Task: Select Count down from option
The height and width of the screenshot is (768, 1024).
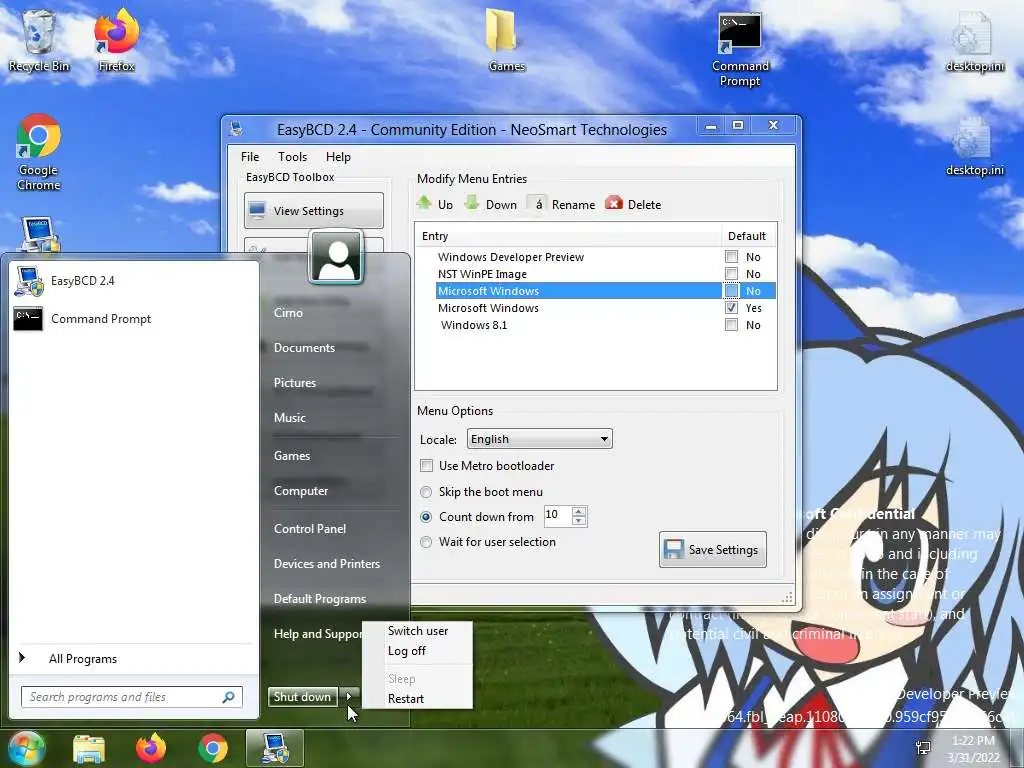Action: click(426, 517)
